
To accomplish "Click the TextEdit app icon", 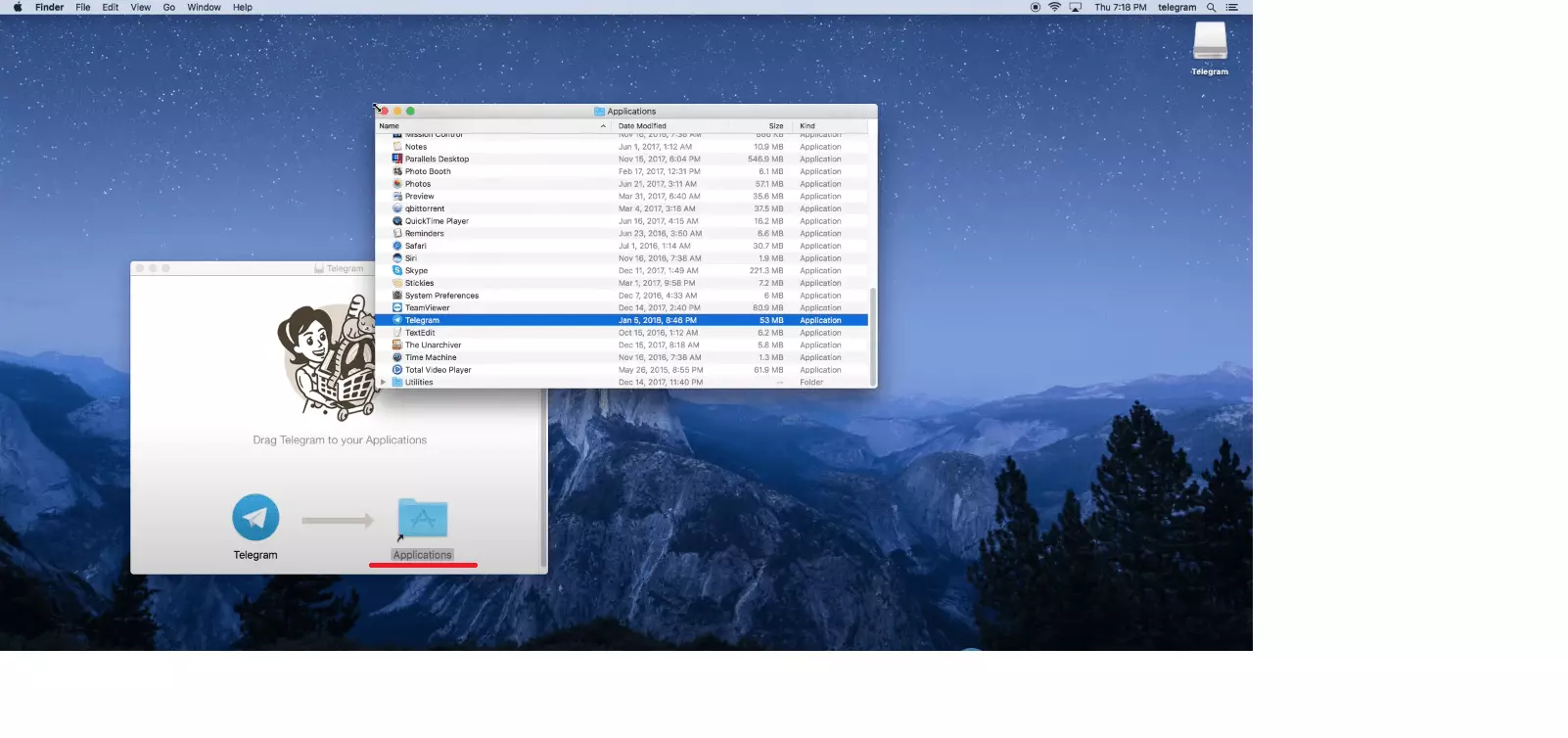I will point(397,333).
